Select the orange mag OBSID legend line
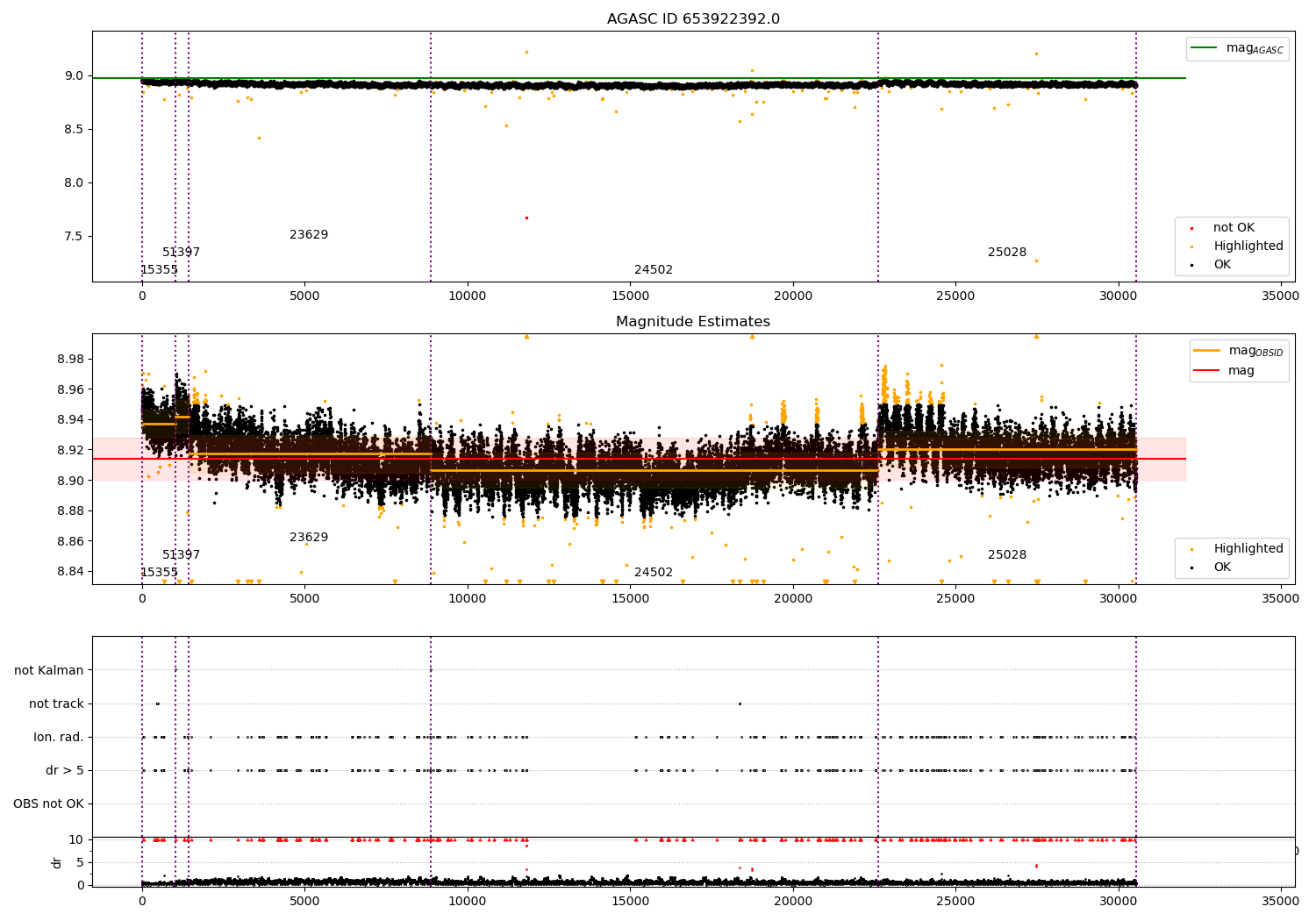This screenshot has width=1316, height=921. pos(1206,351)
